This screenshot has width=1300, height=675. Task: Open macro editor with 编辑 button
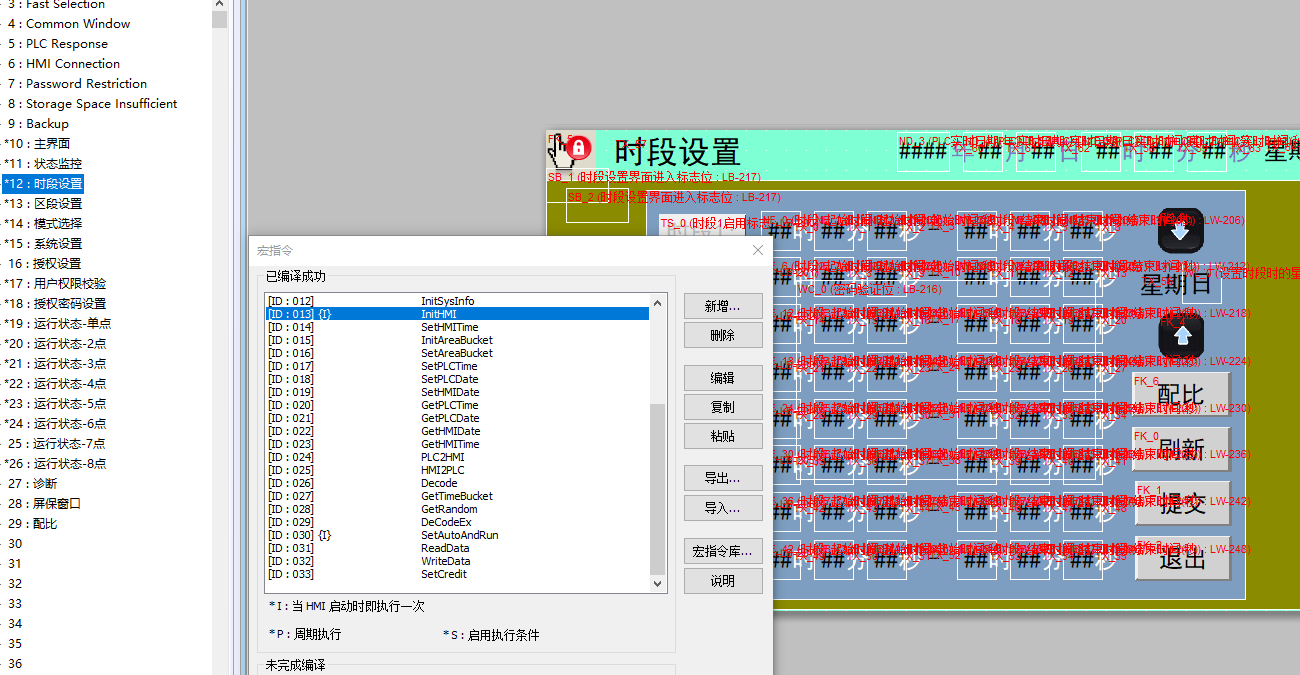(x=723, y=378)
